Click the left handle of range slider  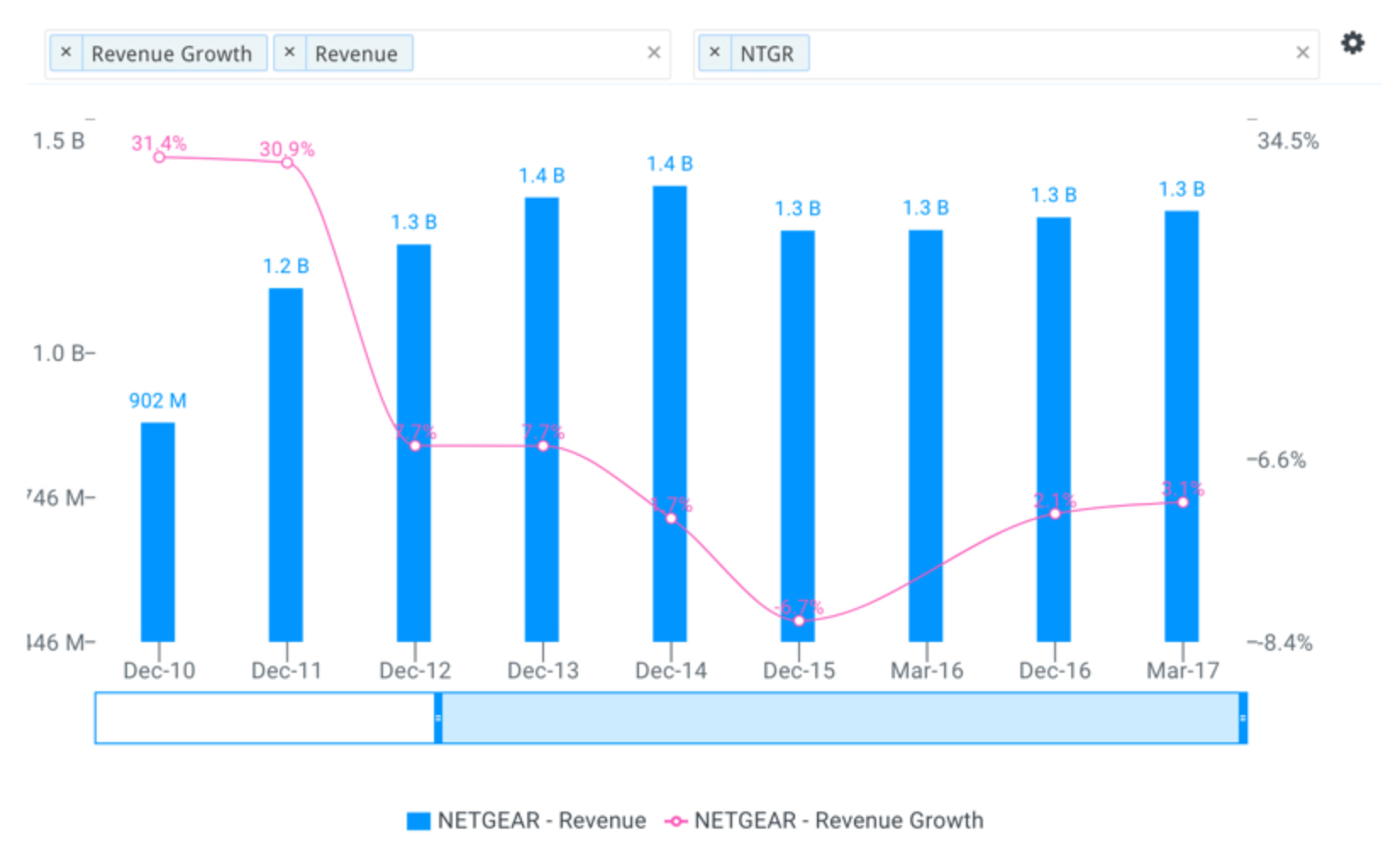click(438, 718)
